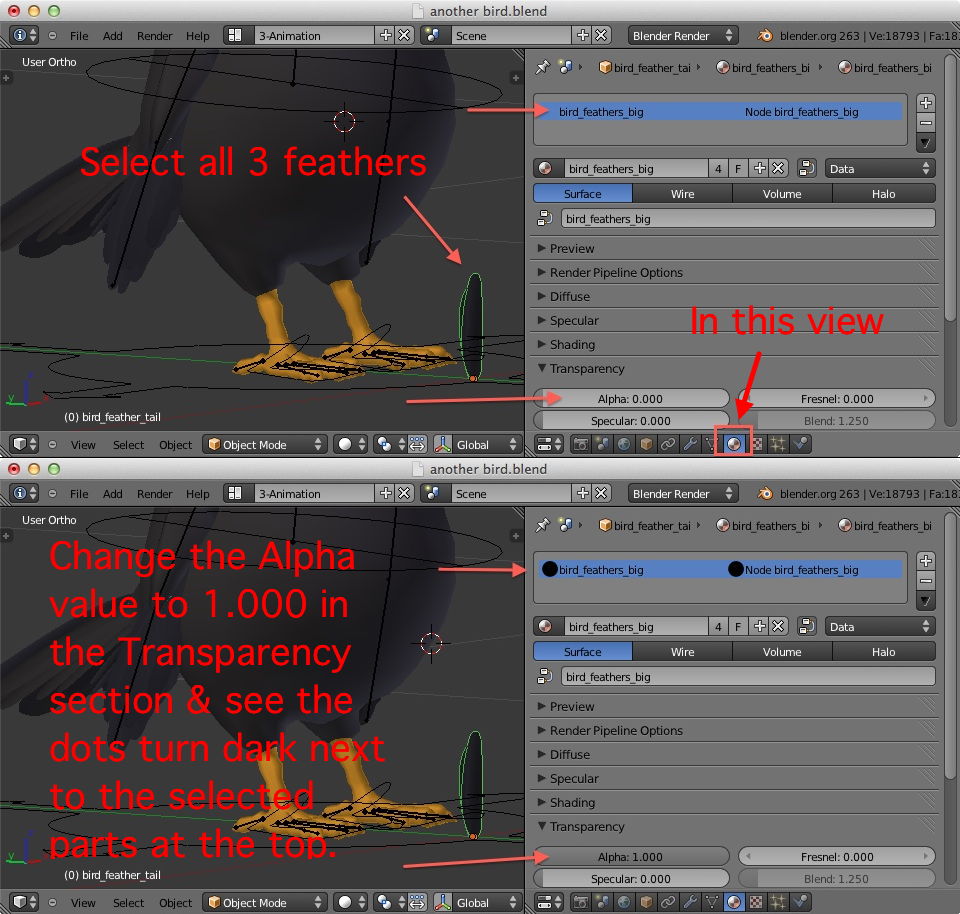Toggle the F fake user button in the upper window

(x=739, y=169)
